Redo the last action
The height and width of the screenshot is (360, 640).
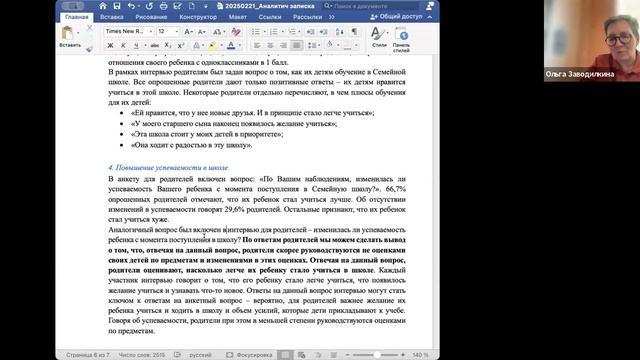pyautogui.click(x=149, y=6)
